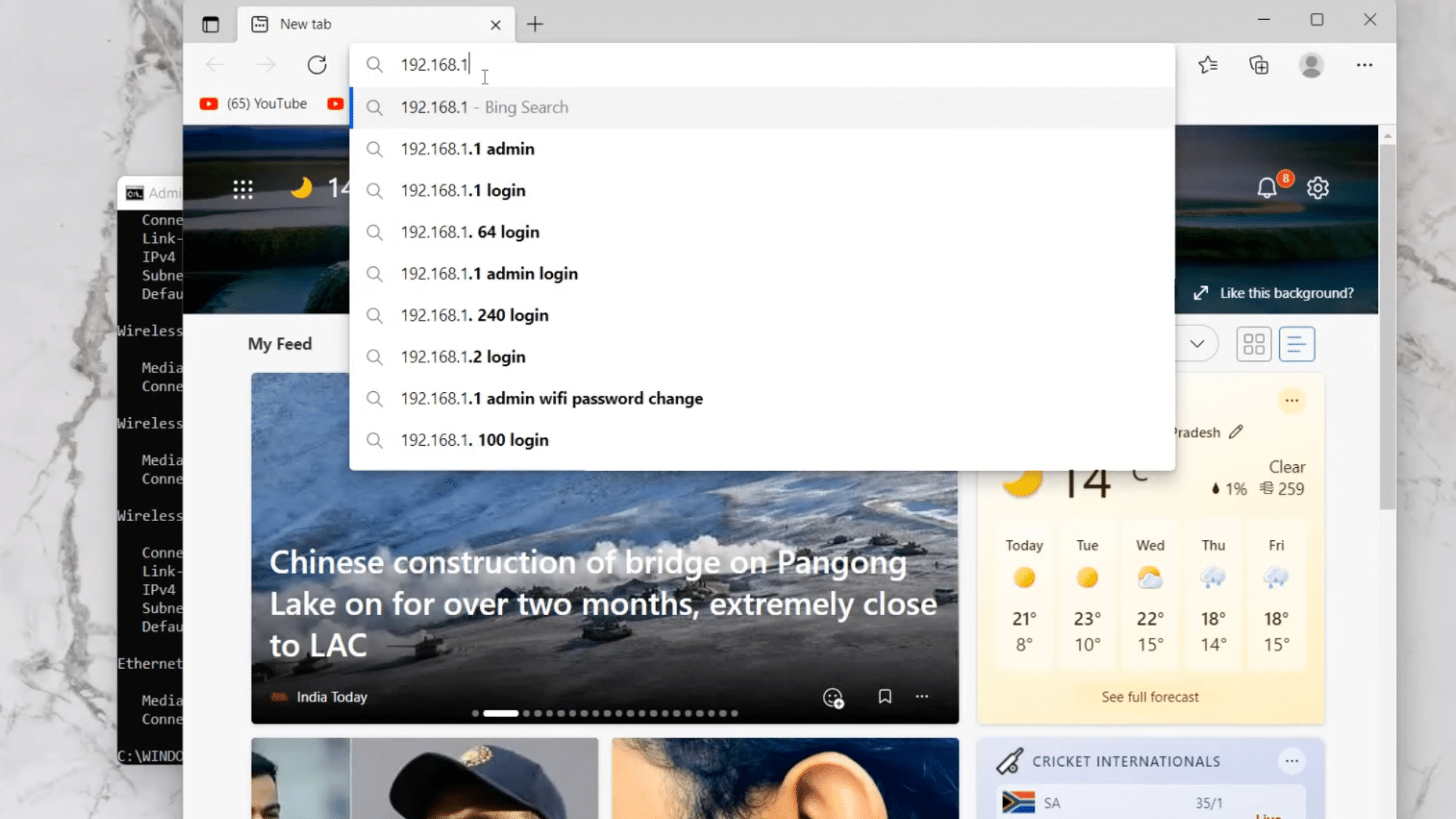This screenshot has width=1456, height=819.
Task: Click in the address bar text field
Action: tap(762, 65)
